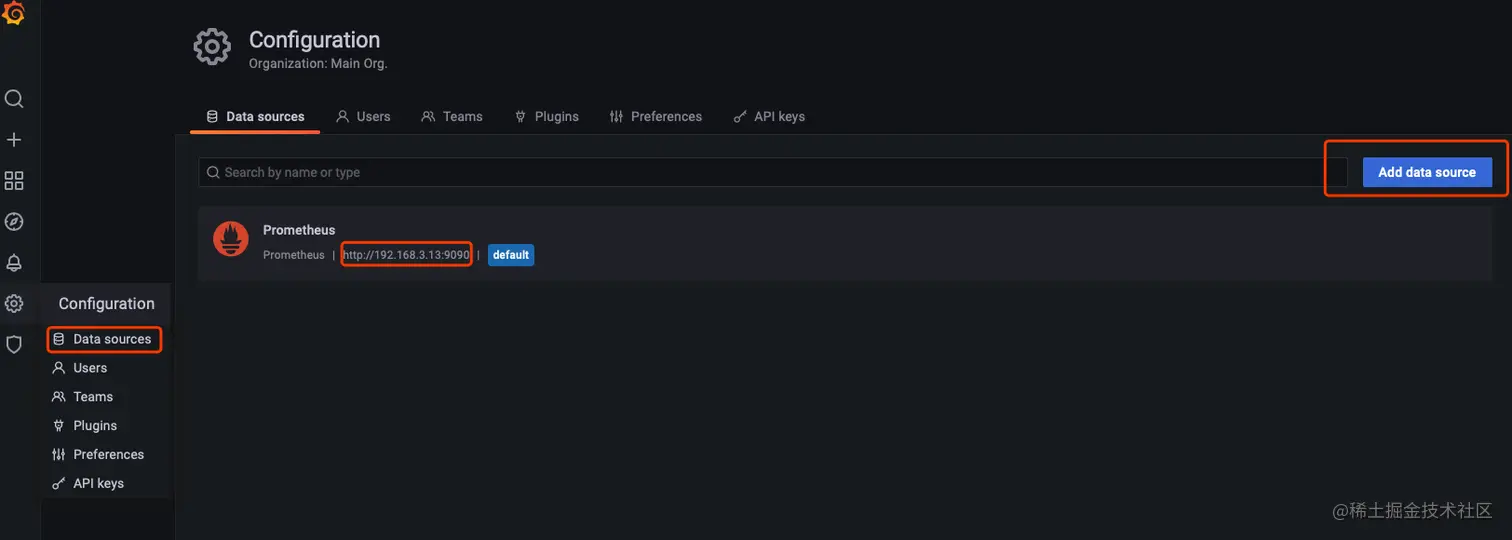Open the Grafana home logo

(14, 14)
